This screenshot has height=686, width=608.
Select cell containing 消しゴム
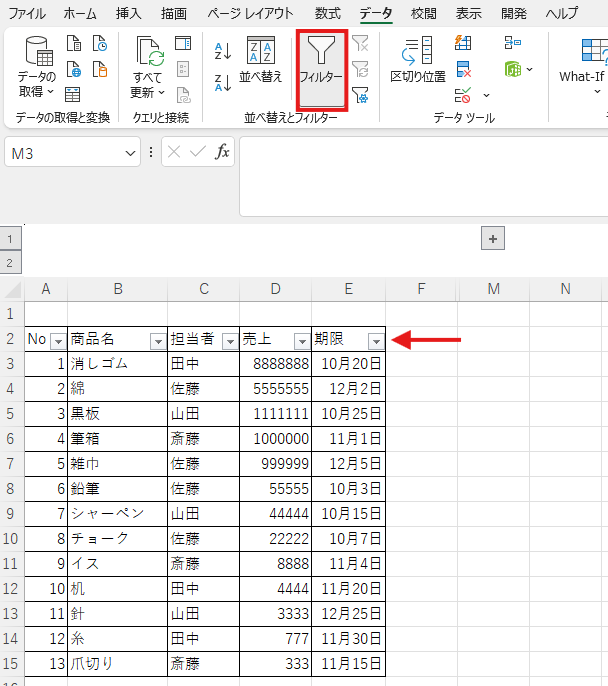[x=118, y=364]
